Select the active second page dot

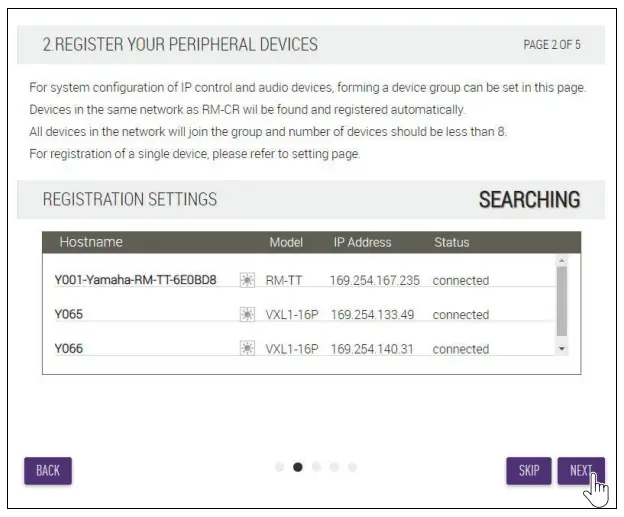point(298,467)
